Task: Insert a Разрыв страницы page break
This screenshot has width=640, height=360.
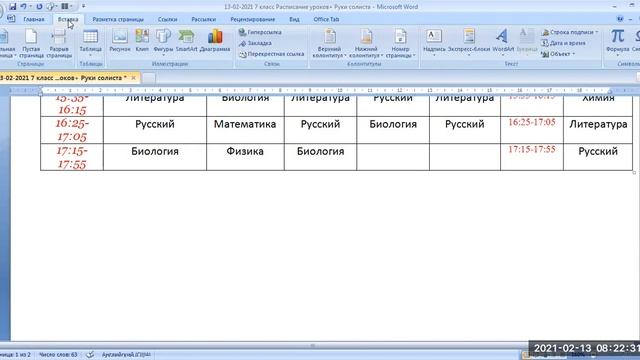Action: point(59,44)
